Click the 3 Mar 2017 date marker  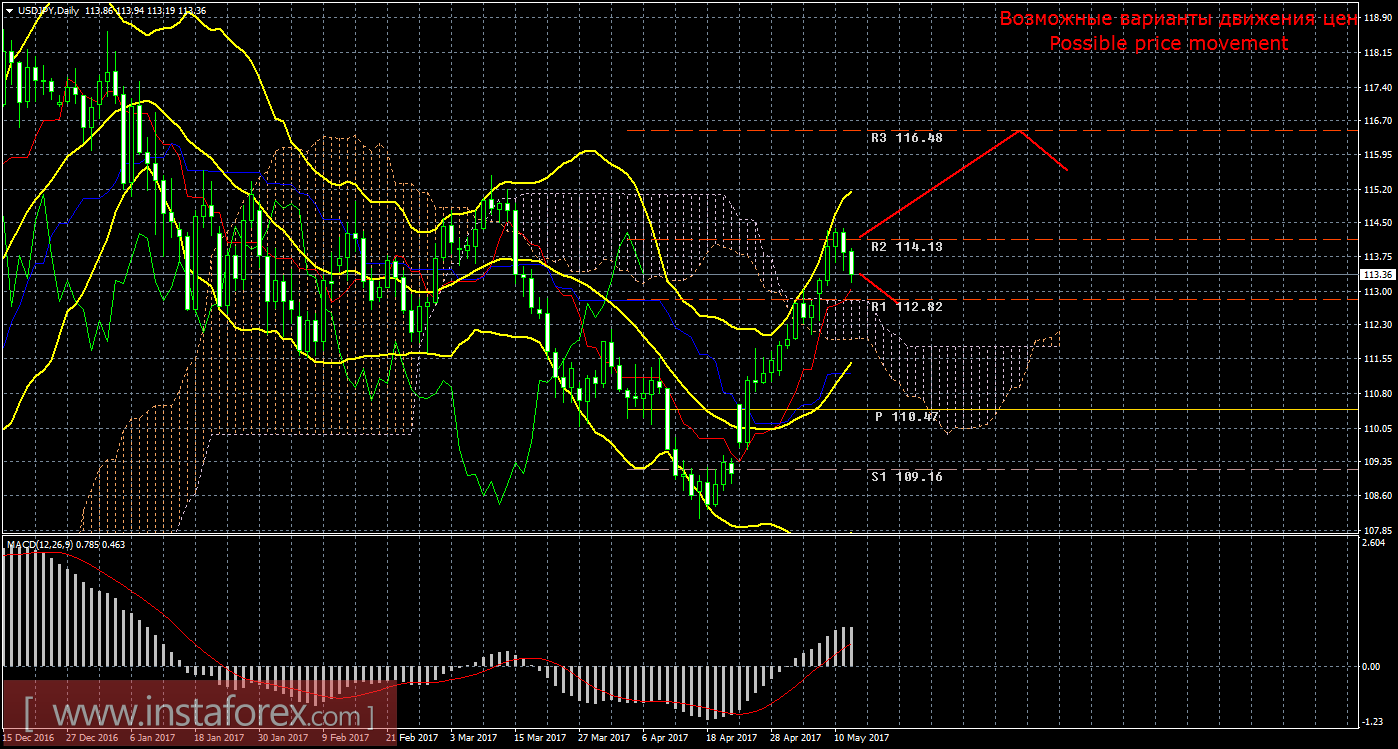473,738
